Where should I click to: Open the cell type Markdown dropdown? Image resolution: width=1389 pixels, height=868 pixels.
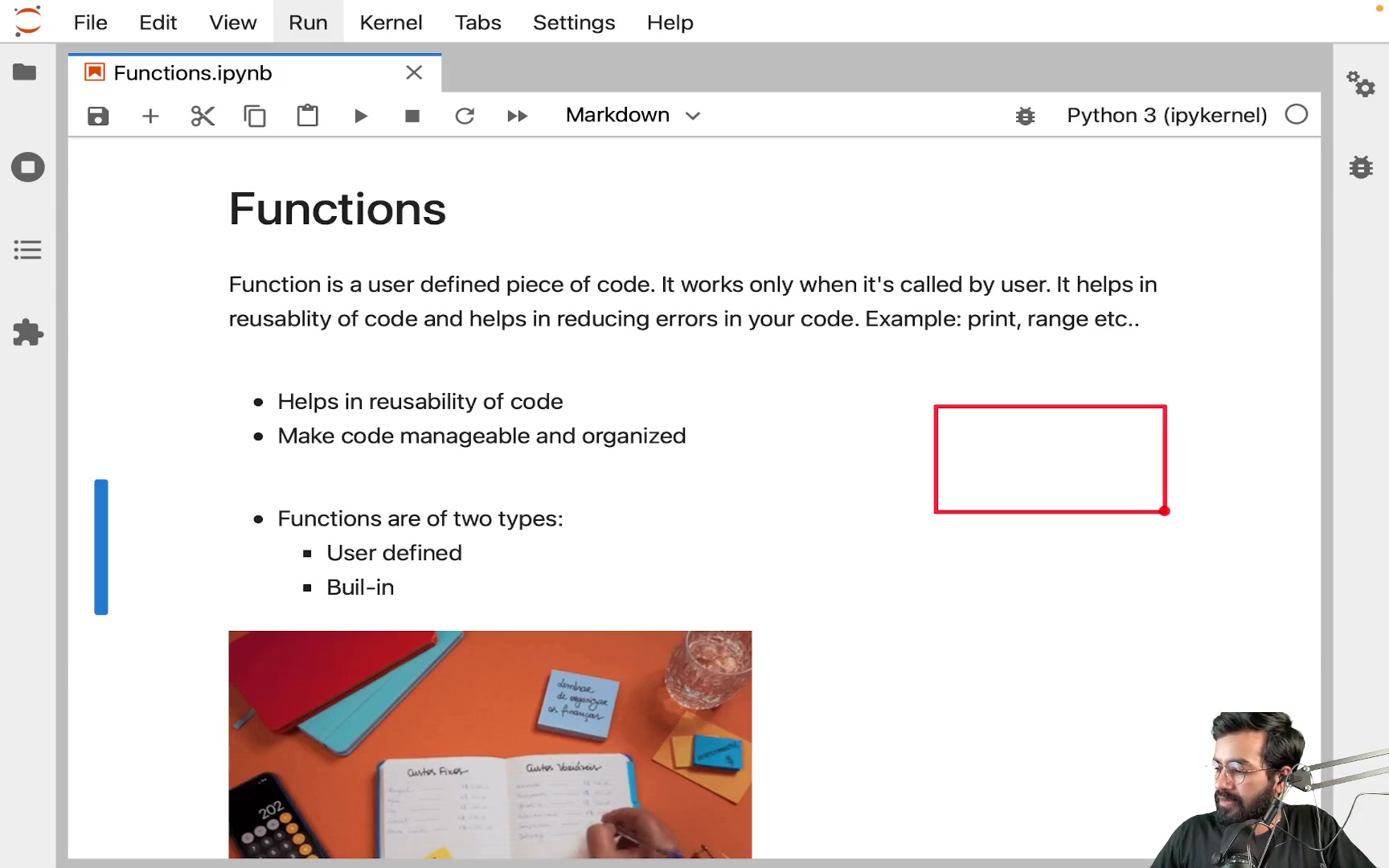(633, 115)
